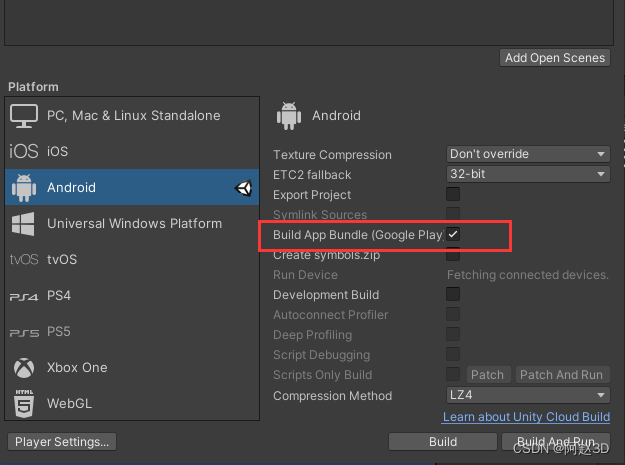
Task: Click the Build App Bundle label text
Action: point(358,235)
